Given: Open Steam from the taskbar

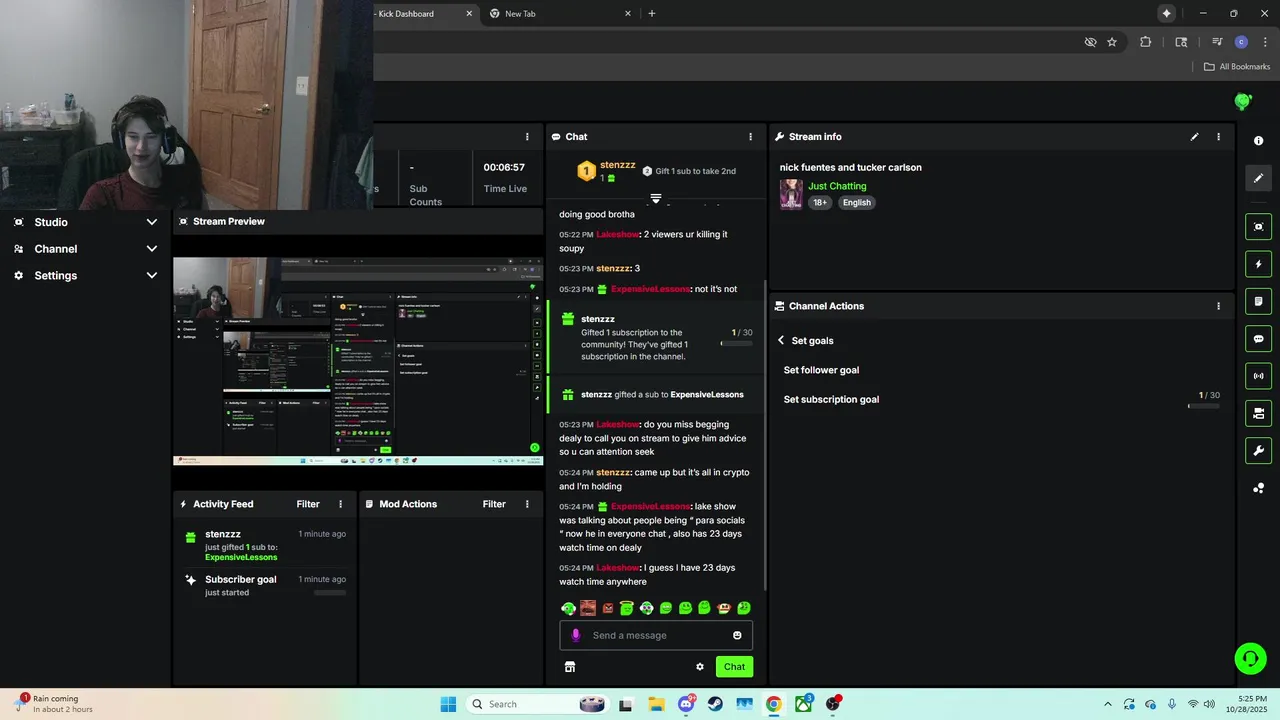Looking at the screenshot, I should (715, 704).
